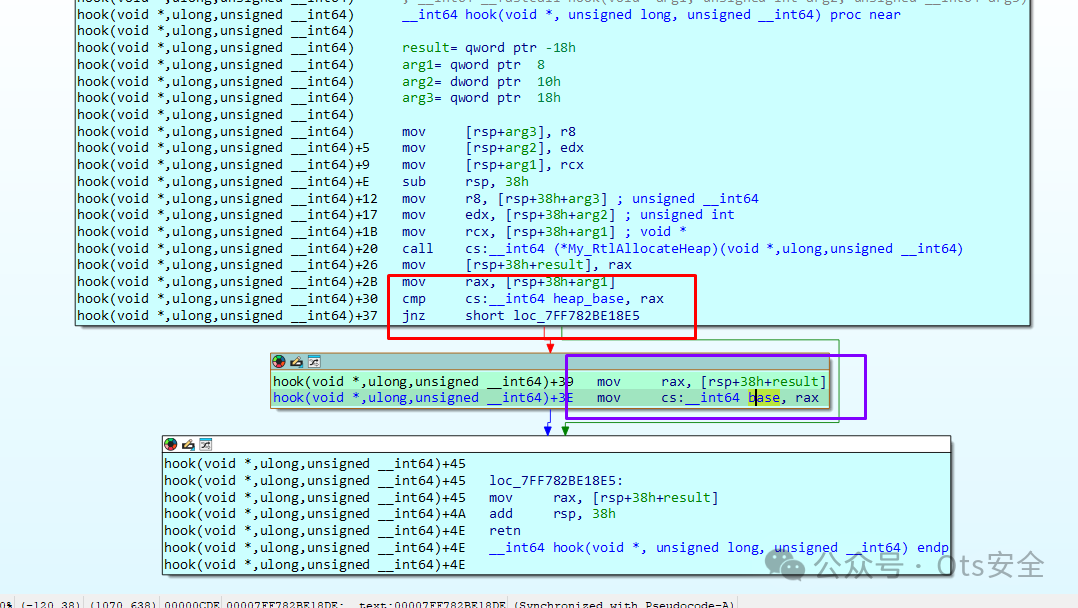Click the node color icon on the loc_7FF782BE18E5 block
This screenshot has width=1078, height=608.
(x=170, y=444)
